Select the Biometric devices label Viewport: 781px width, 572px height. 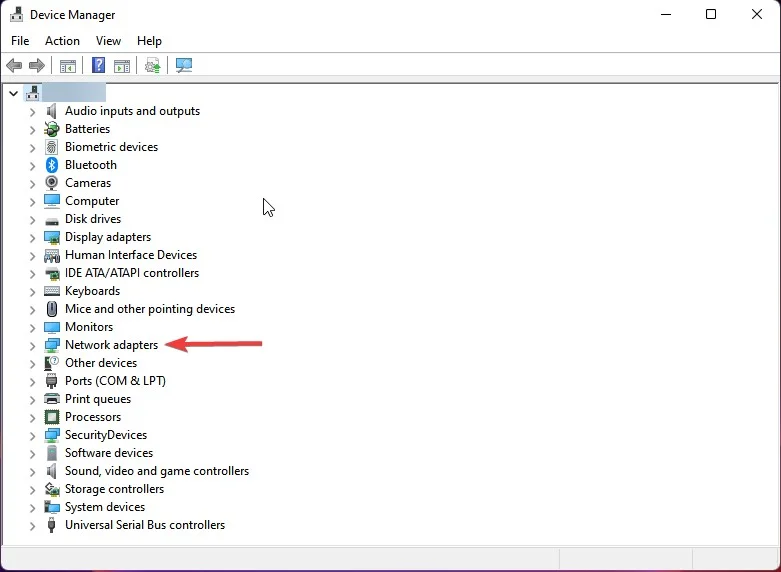[x=112, y=147]
